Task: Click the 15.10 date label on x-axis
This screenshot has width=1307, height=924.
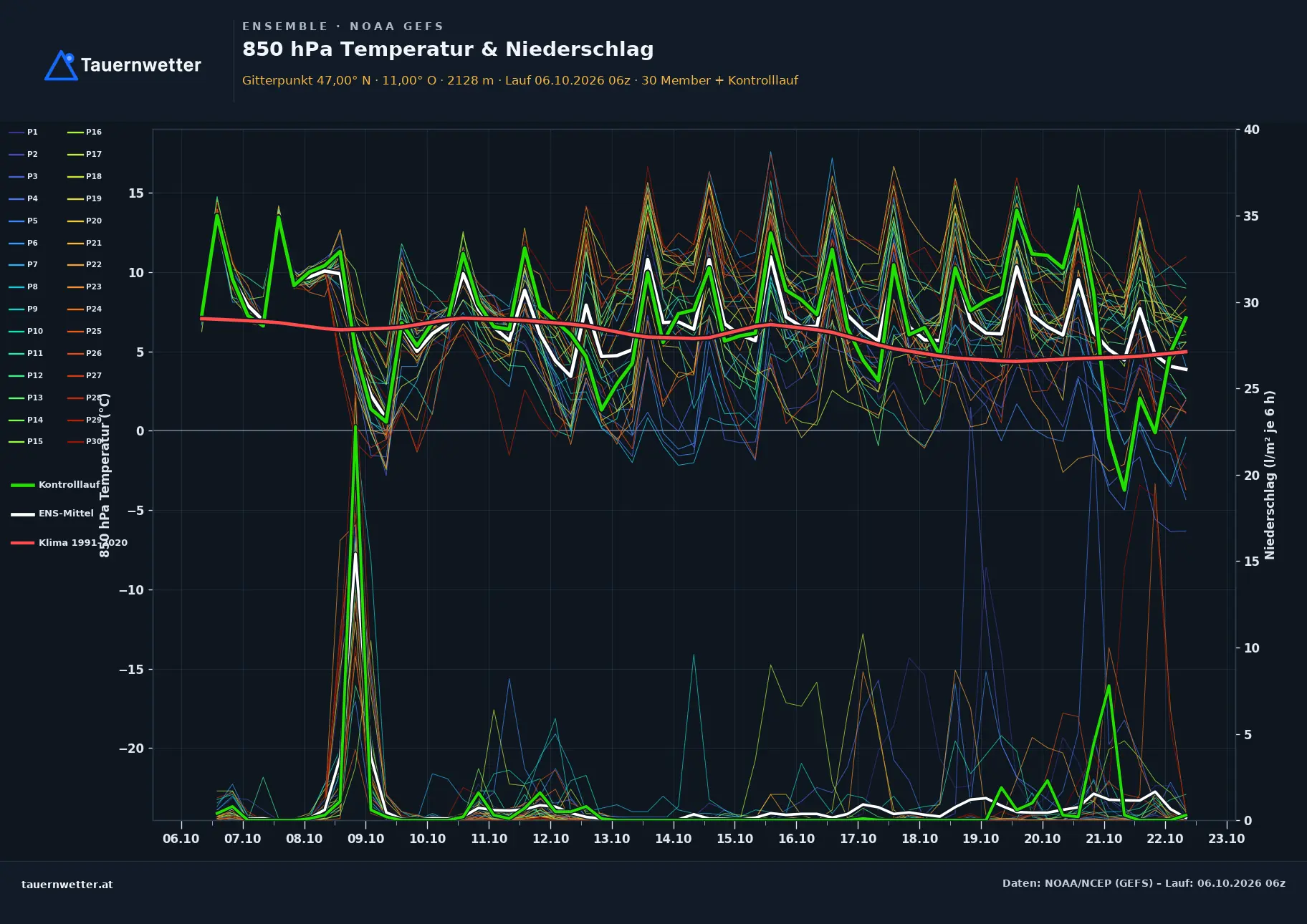Action: click(x=735, y=839)
